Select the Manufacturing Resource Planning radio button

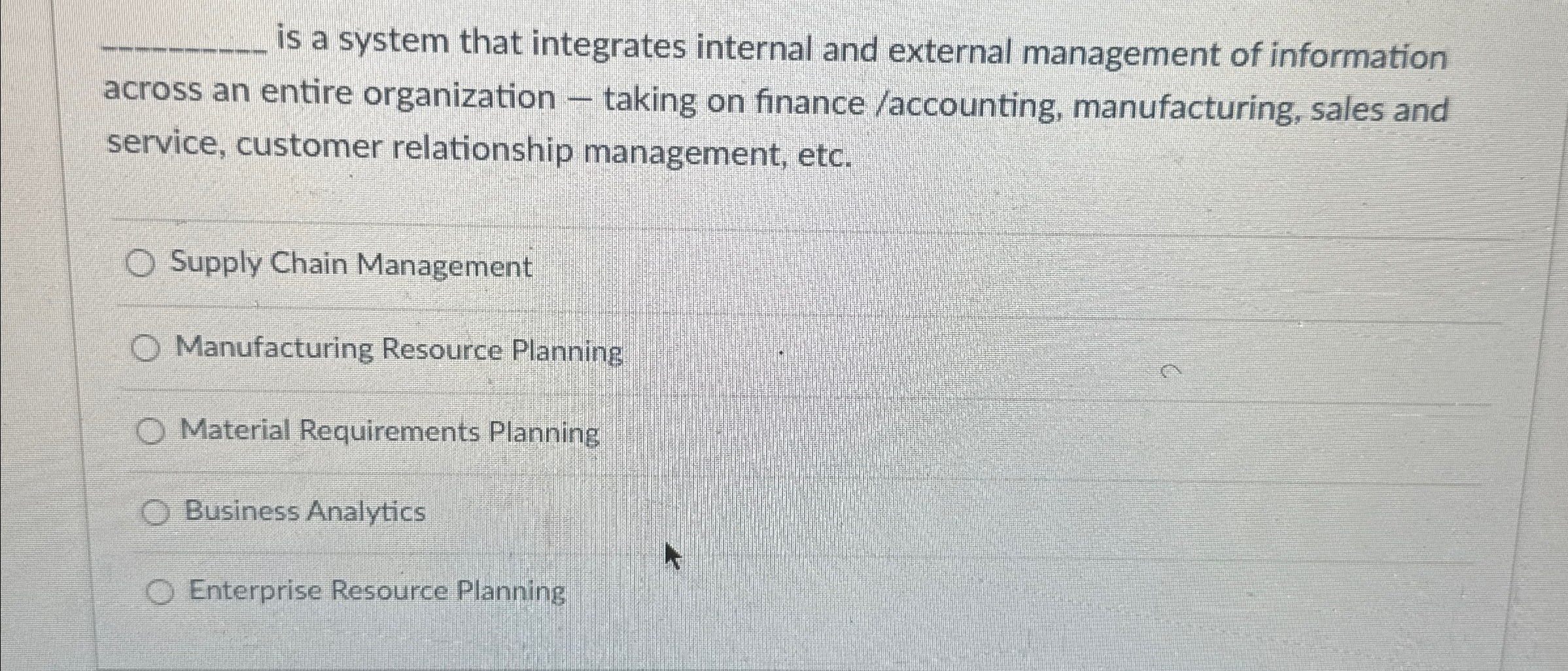coord(145,349)
